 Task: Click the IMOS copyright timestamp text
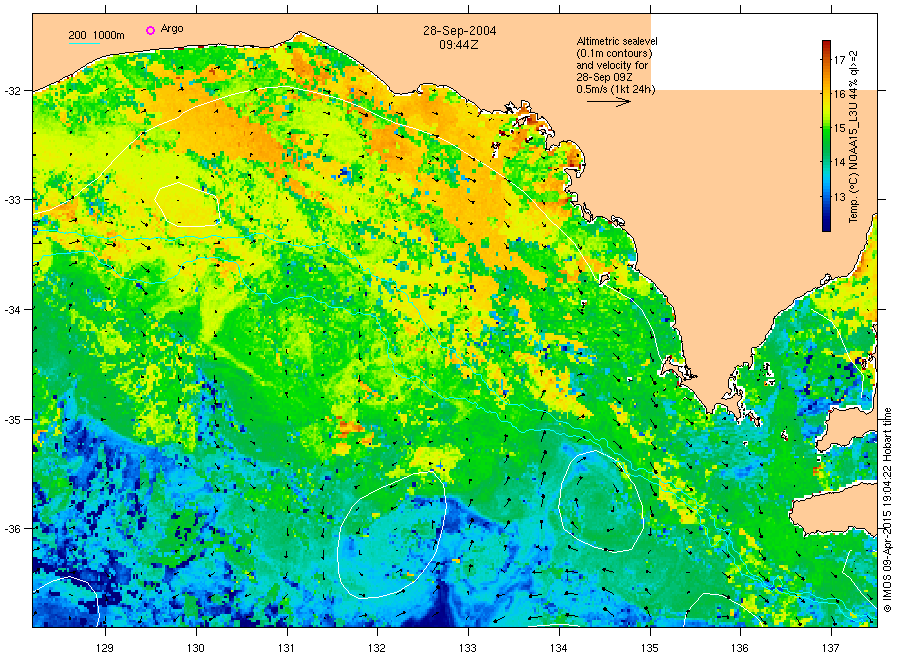click(887, 510)
